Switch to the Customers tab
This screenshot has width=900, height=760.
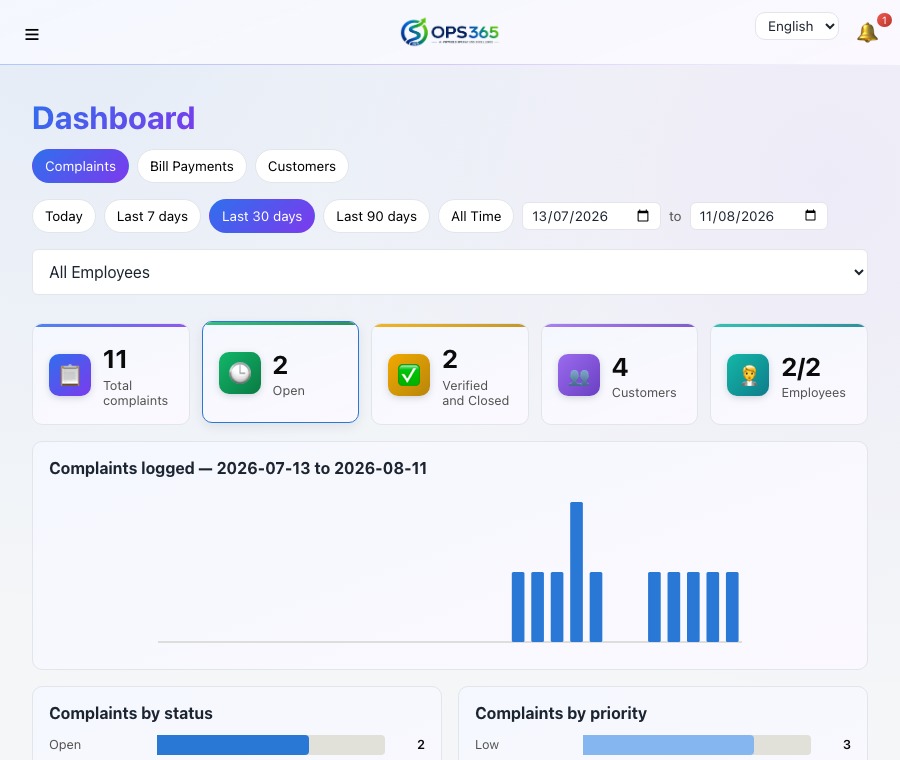click(302, 166)
